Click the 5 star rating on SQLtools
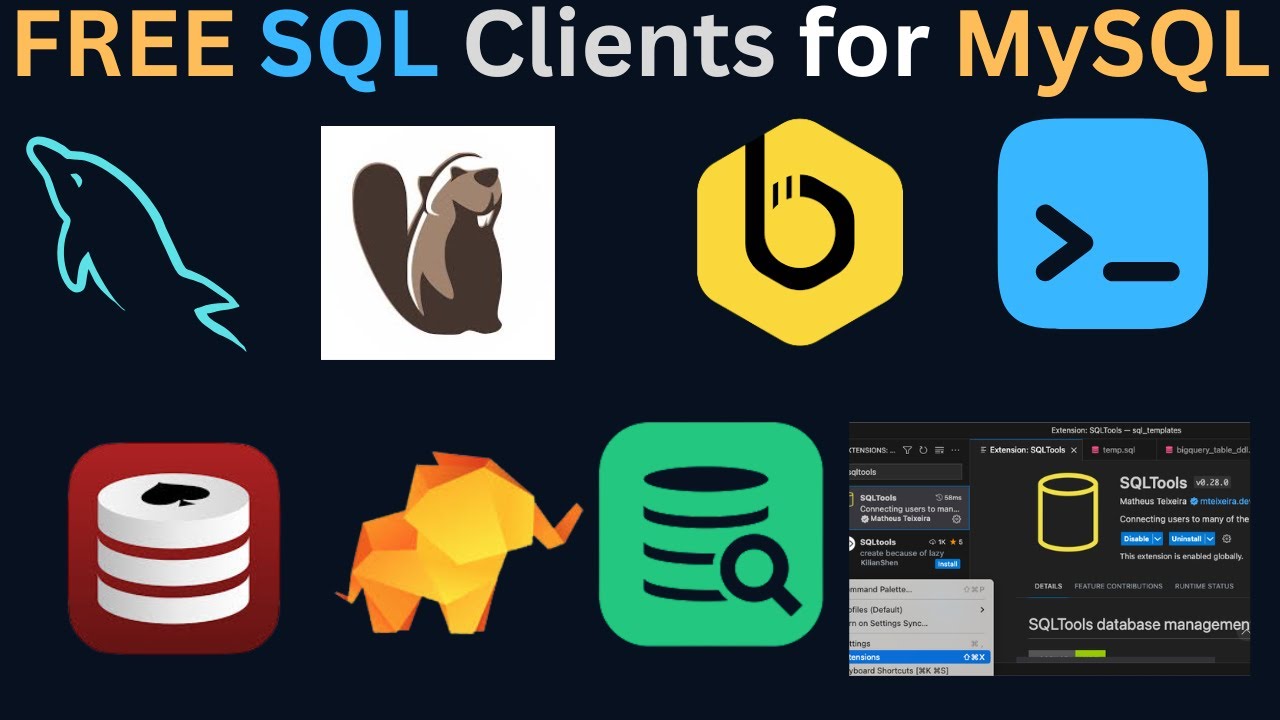This screenshot has height=720, width=1280. 956,542
